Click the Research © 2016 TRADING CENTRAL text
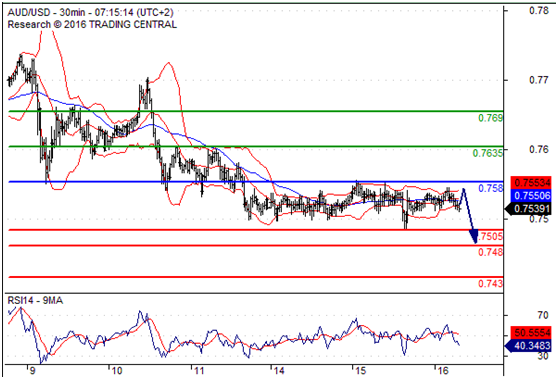This screenshot has height=379, width=558. (x=92, y=25)
